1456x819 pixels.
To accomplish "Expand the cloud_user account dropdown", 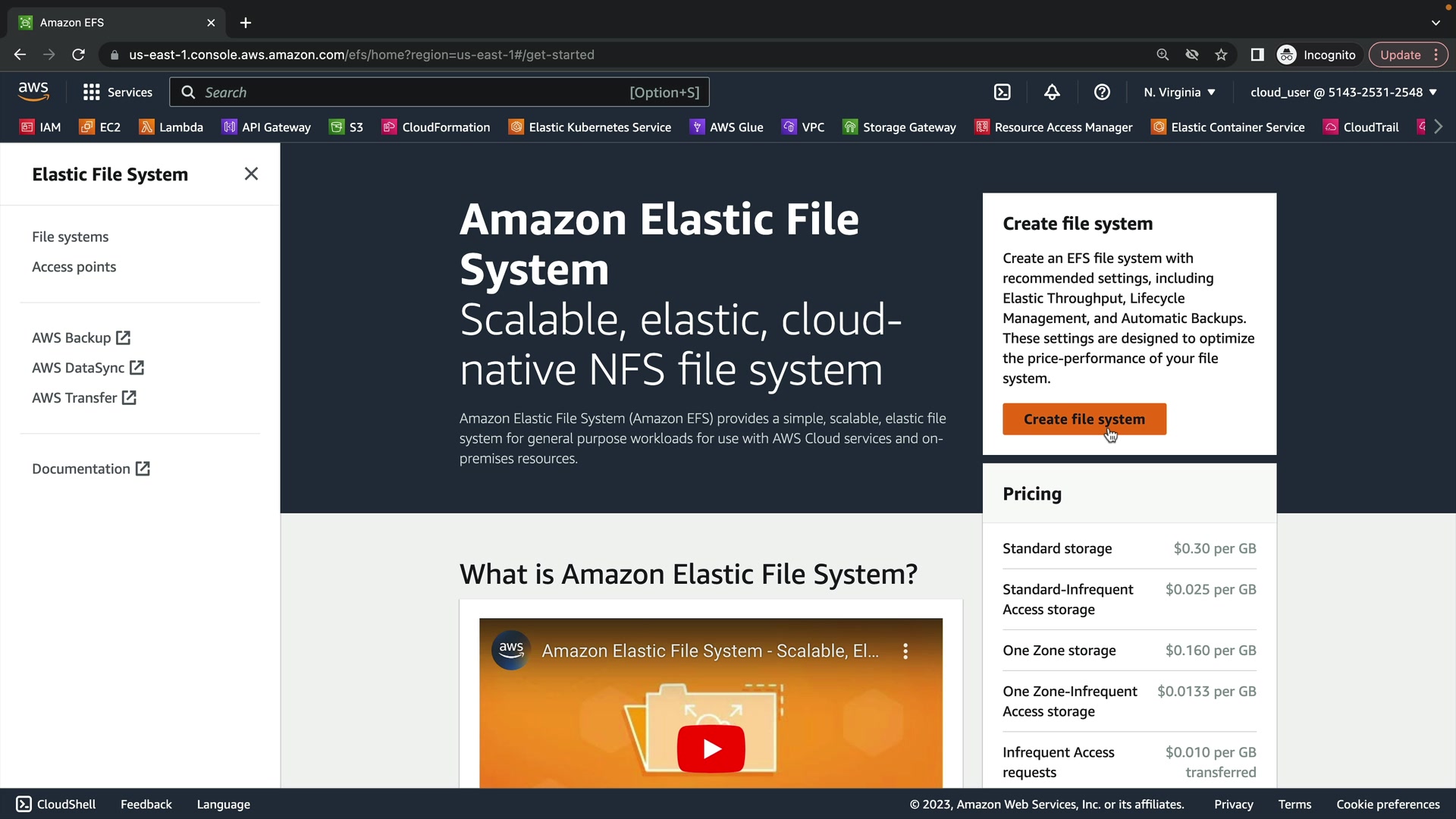I will (x=1343, y=93).
